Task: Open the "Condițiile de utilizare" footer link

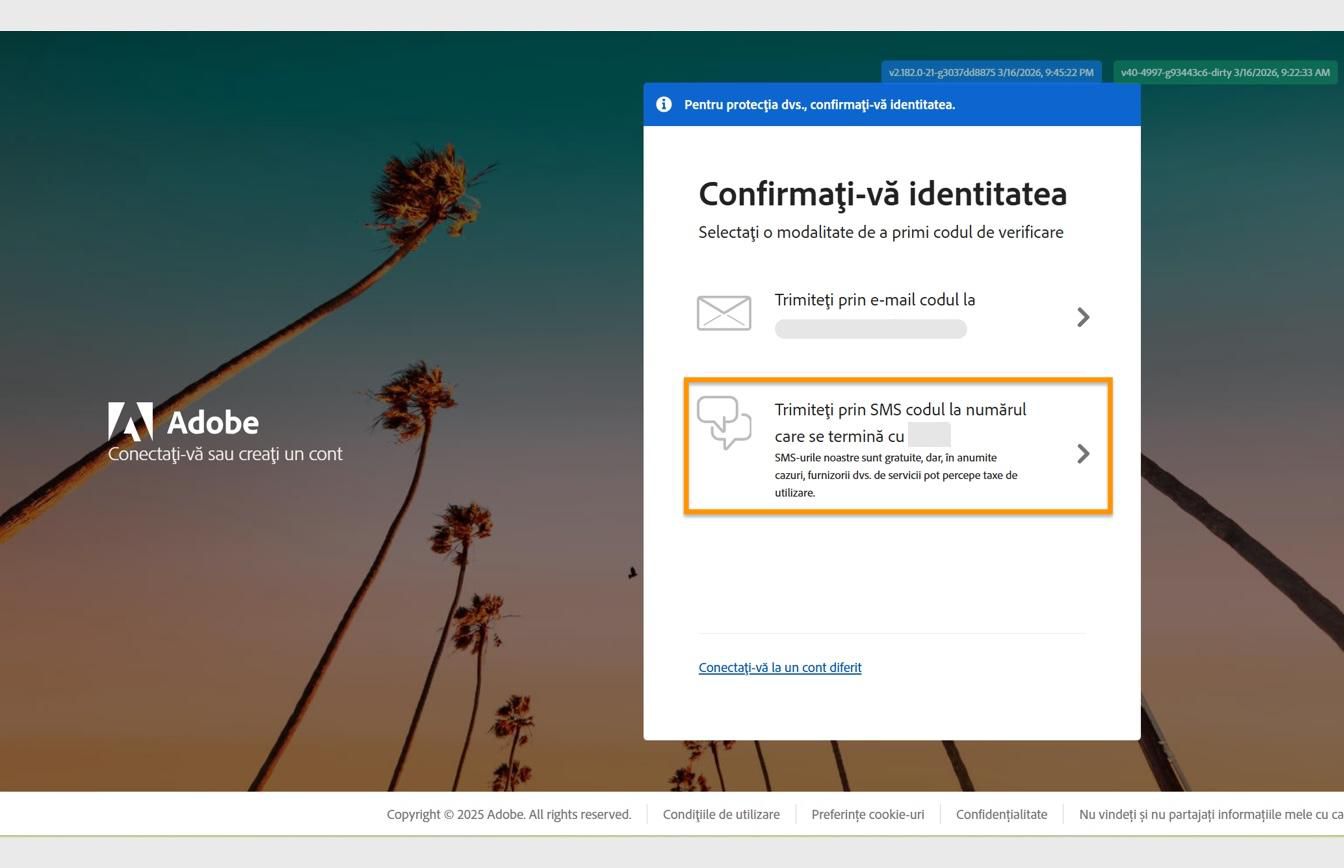Action: point(721,814)
